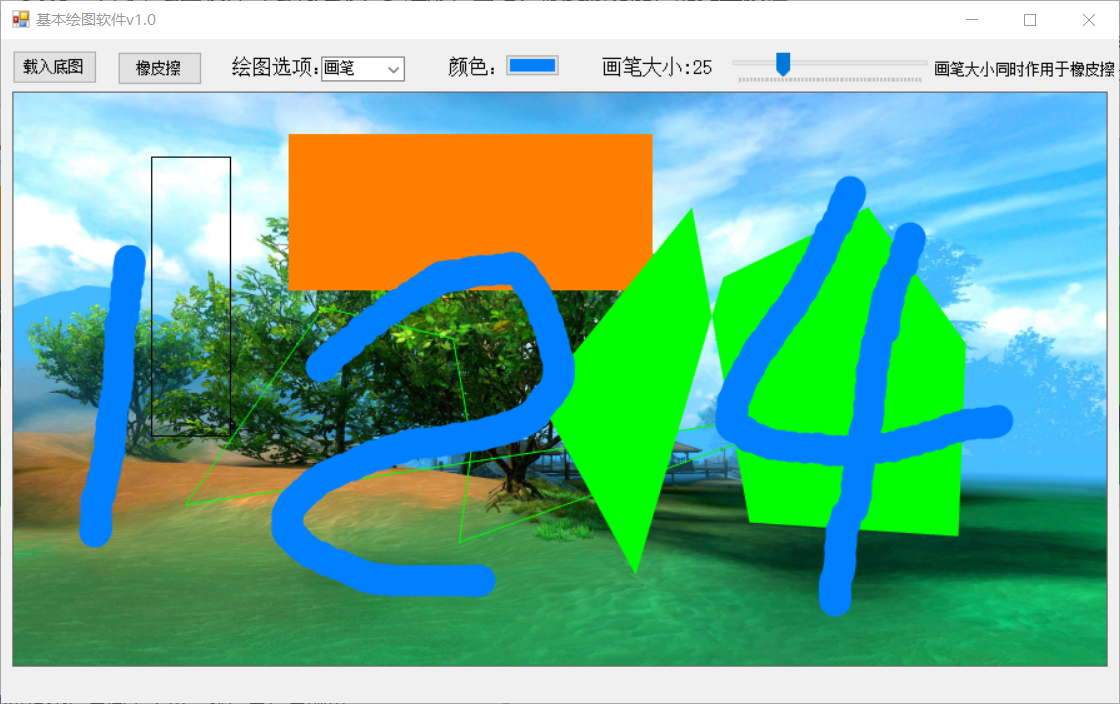Click the blue 颜色 color swatch
Viewport: 1120px width, 704px height.
click(x=533, y=65)
